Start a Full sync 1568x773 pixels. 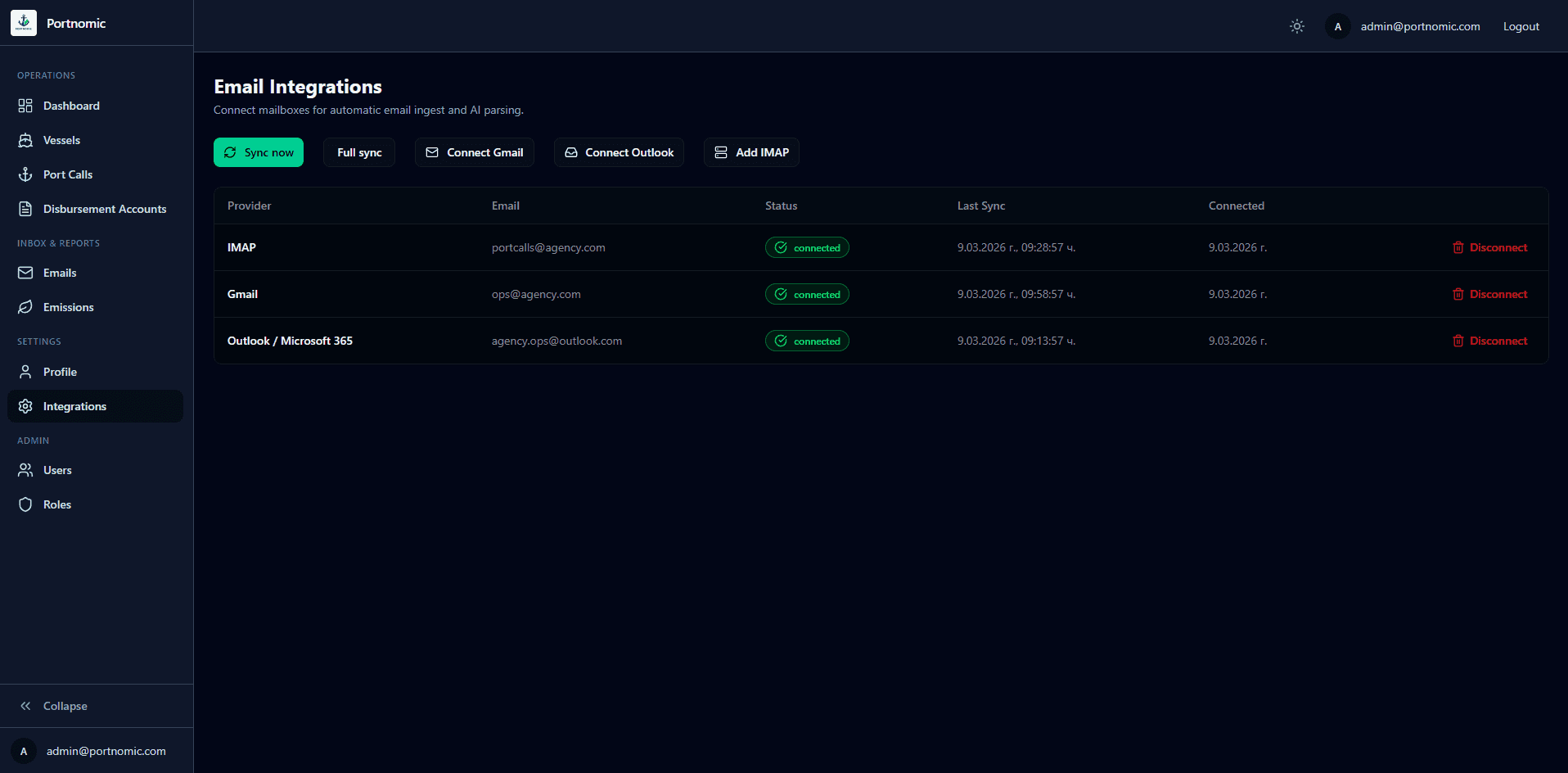point(359,152)
